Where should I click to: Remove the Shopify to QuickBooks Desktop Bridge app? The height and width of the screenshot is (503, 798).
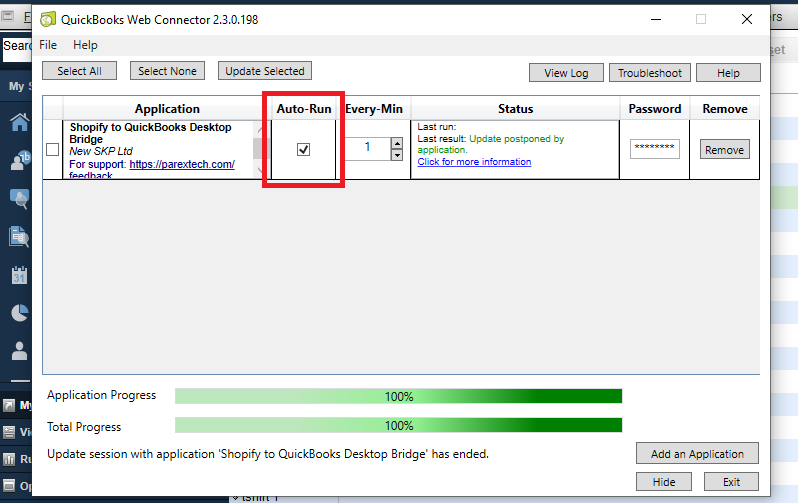[x=725, y=150]
